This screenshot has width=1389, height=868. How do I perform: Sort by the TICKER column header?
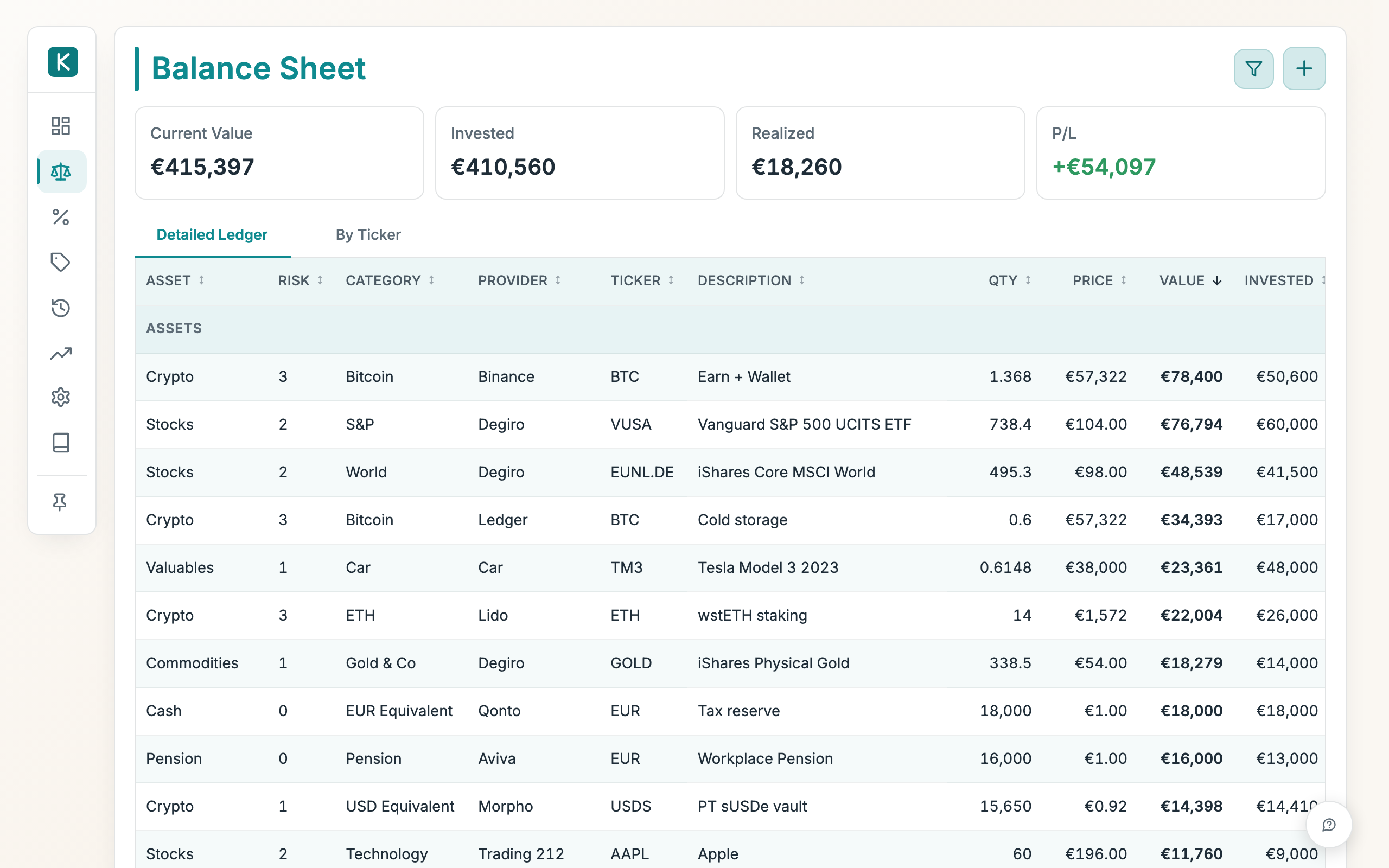point(642,280)
